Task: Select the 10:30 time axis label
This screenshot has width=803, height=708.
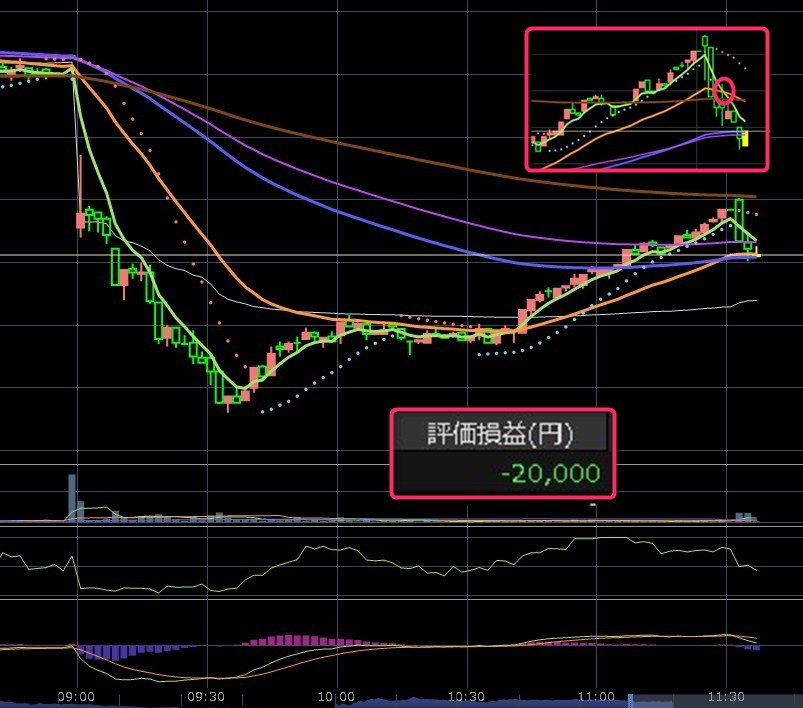Action: click(x=466, y=696)
